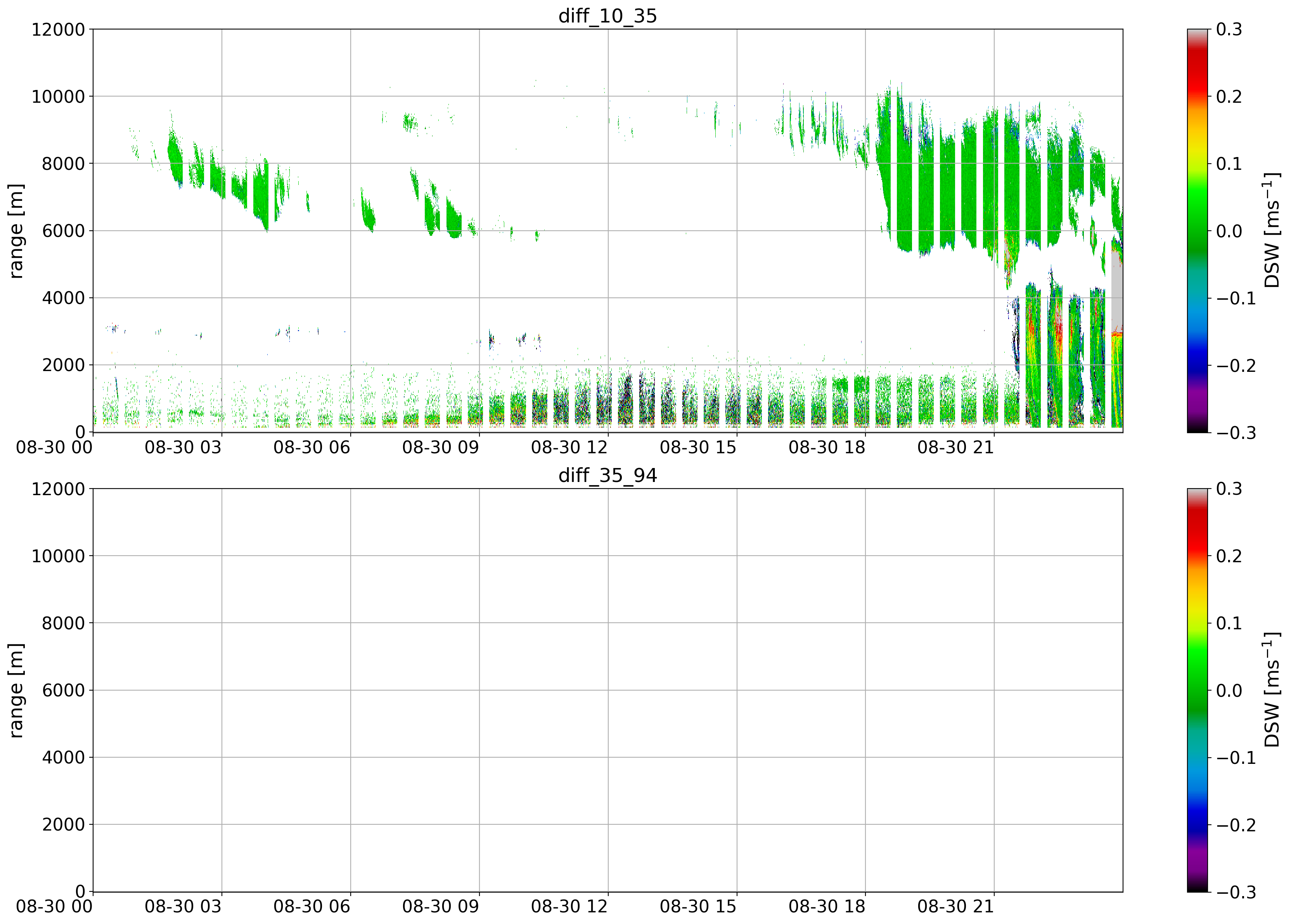Select the range [m] axis label of diff_10_35
Image resolution: width=1291 pixels, height=924 pixels.
17,231
